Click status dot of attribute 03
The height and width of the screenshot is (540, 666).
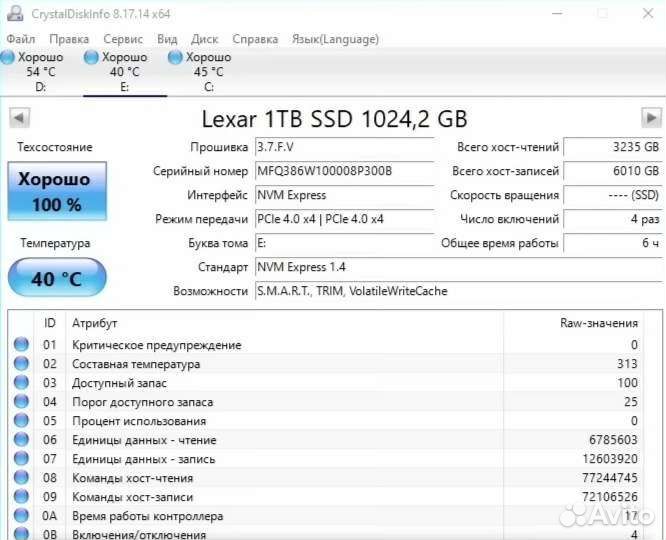[21, 382]
